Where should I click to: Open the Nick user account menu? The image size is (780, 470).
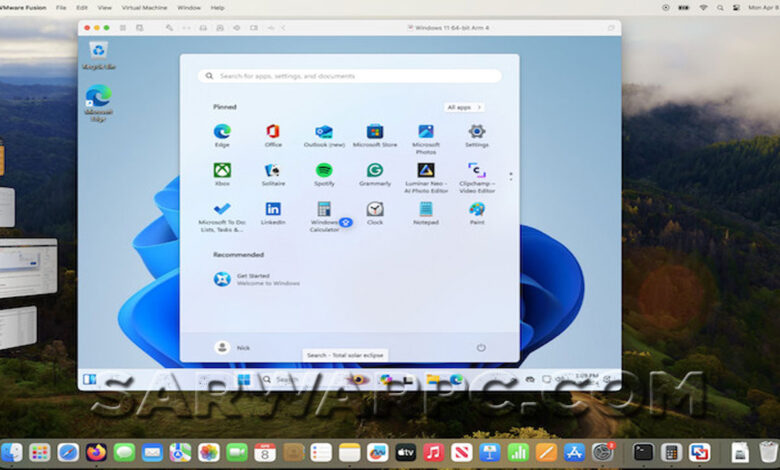coord(232,348)
